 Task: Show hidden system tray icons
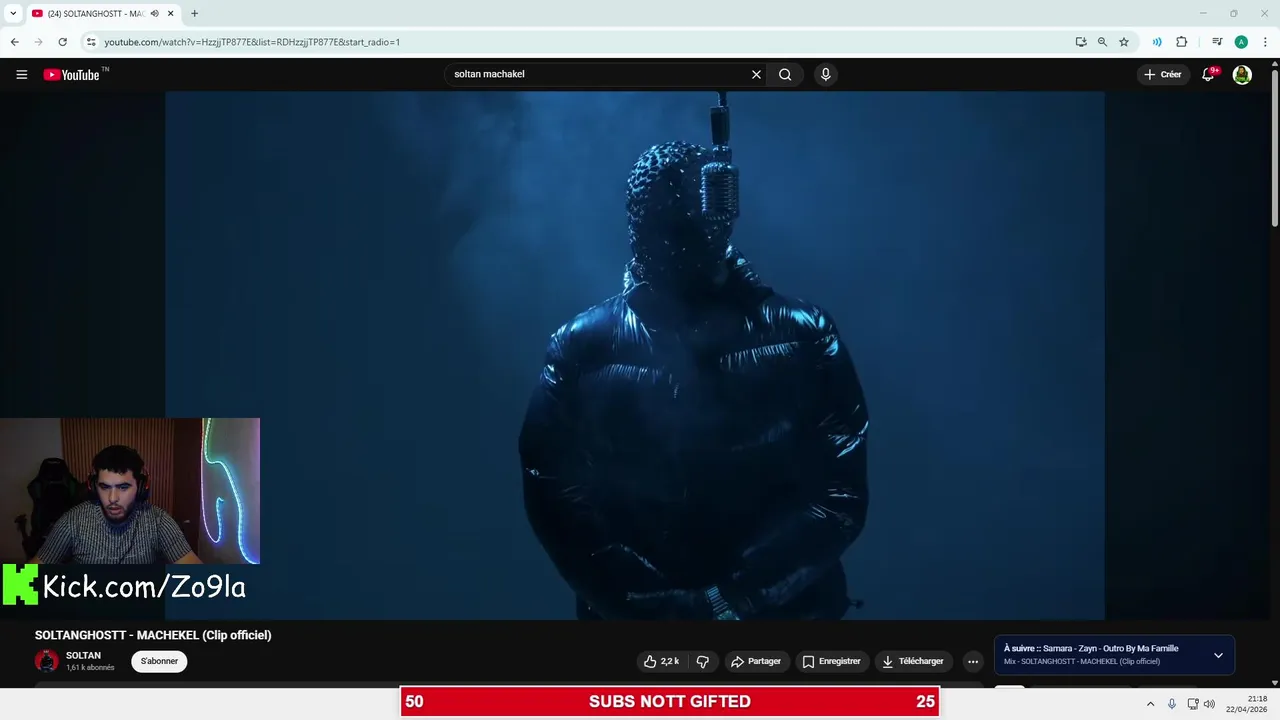(1150, 704)
